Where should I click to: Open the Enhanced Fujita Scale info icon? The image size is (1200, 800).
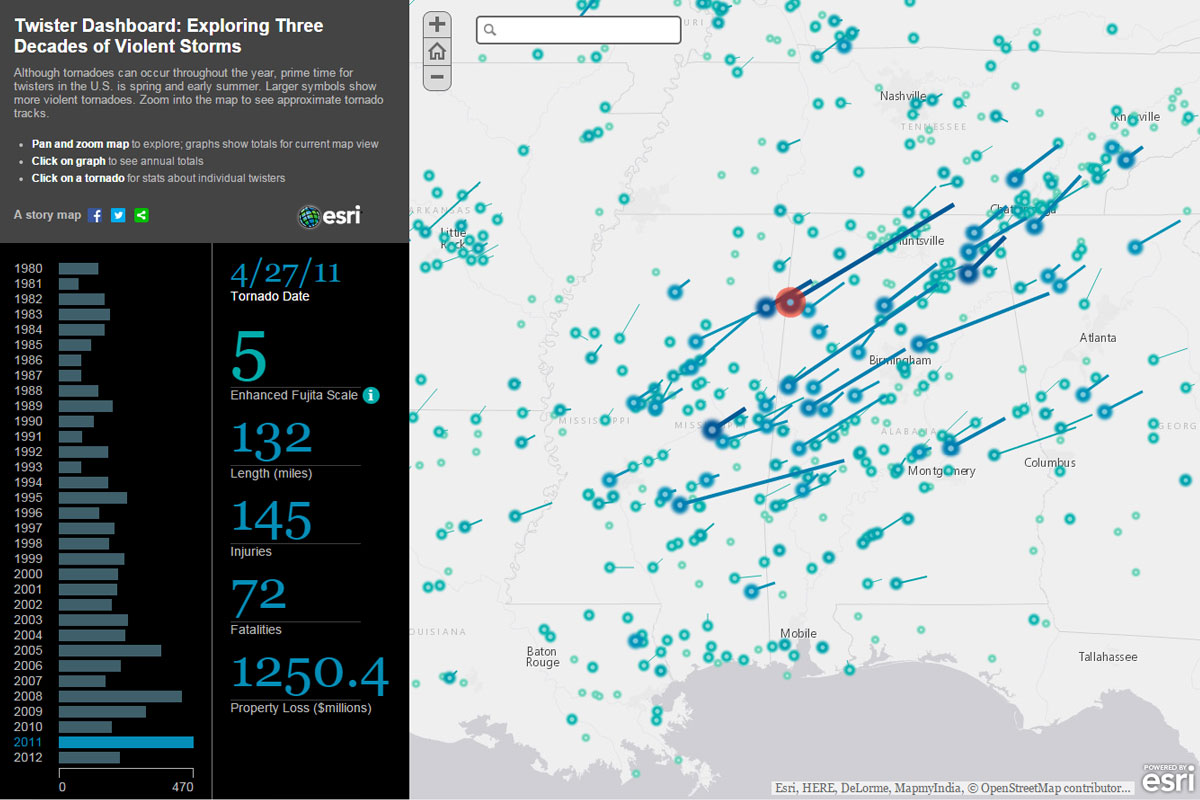(x=371, y=395)
